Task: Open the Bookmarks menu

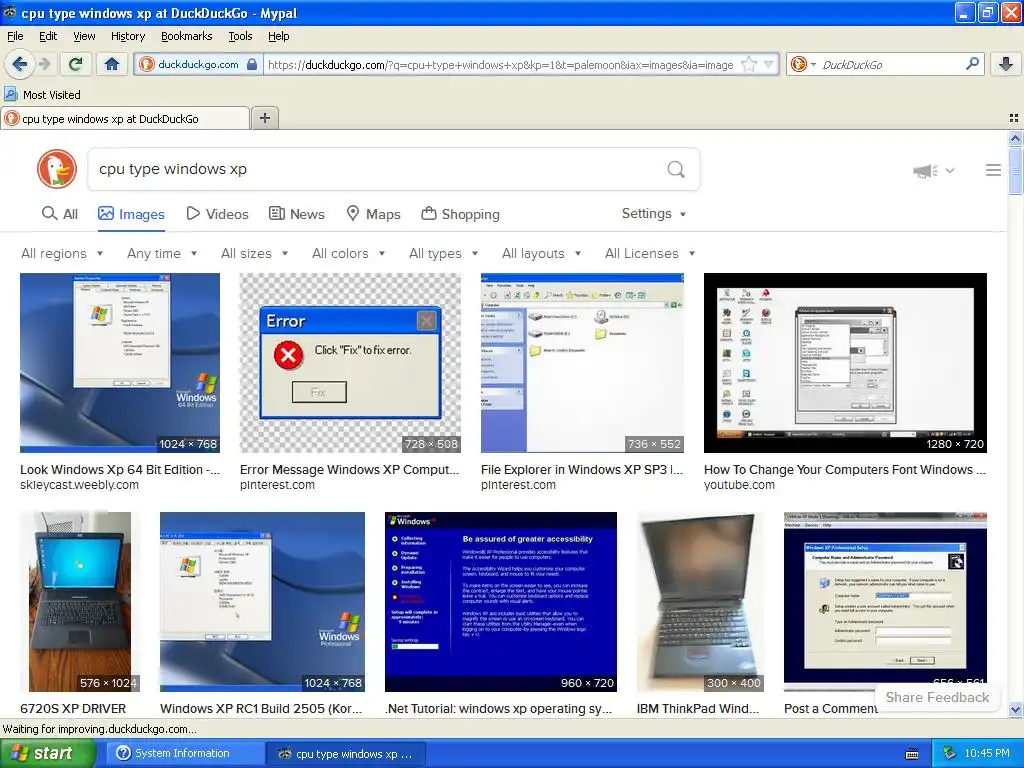Action: pyautogui.click(x=186, y=36)
